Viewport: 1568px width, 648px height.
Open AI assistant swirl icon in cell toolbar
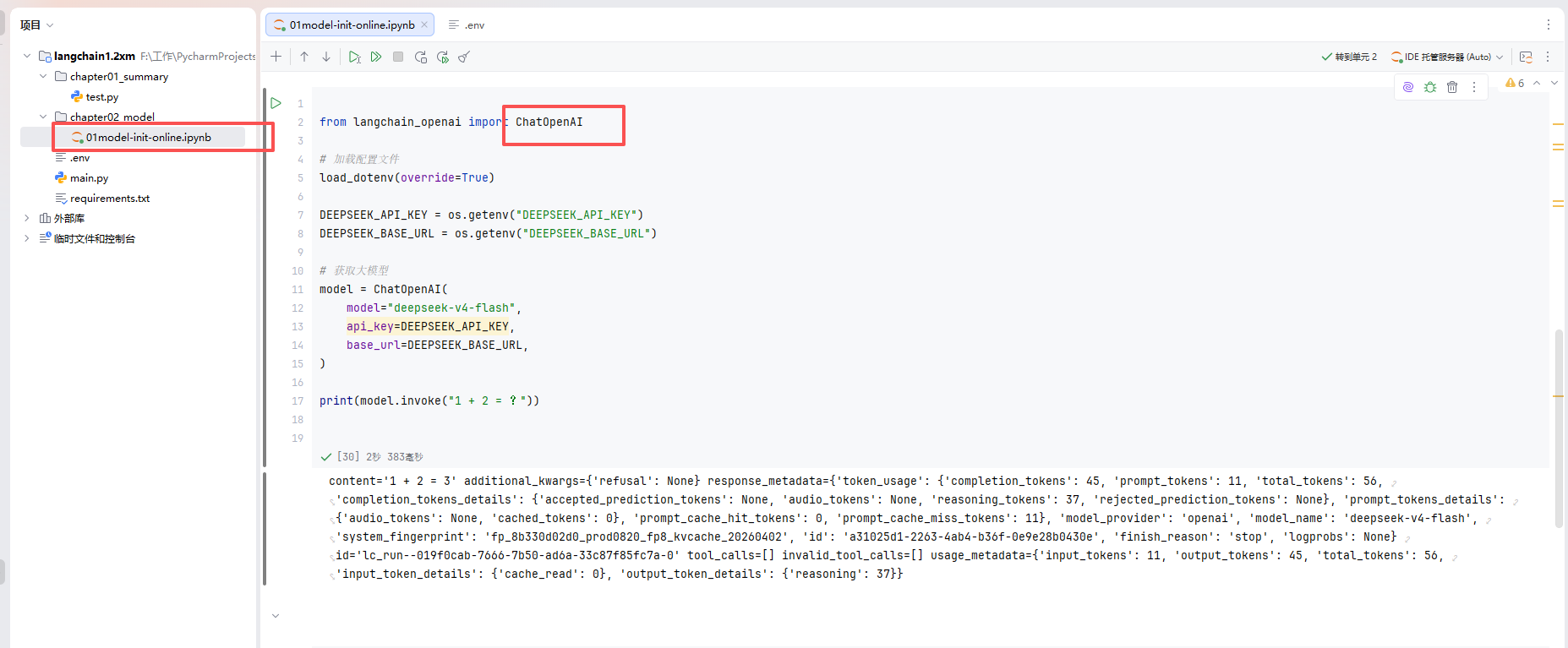coord(1408,87)
